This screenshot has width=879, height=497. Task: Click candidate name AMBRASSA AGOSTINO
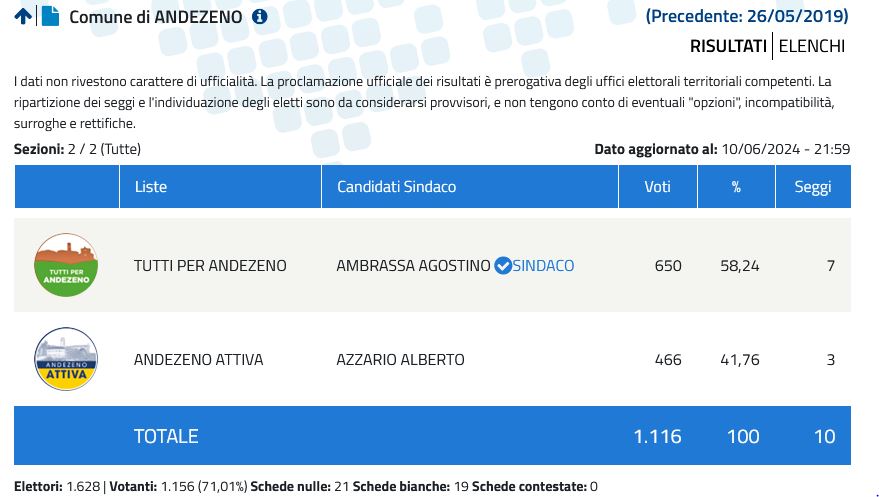[x=413, y=266]
